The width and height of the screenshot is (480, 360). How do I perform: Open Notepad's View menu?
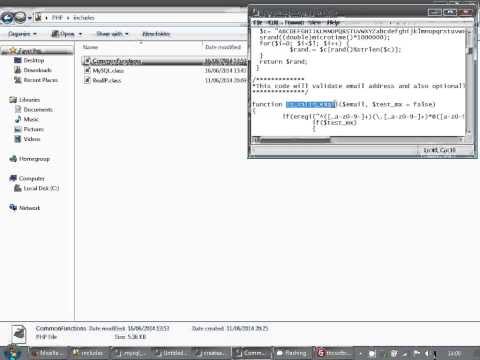tap(315, 23)
